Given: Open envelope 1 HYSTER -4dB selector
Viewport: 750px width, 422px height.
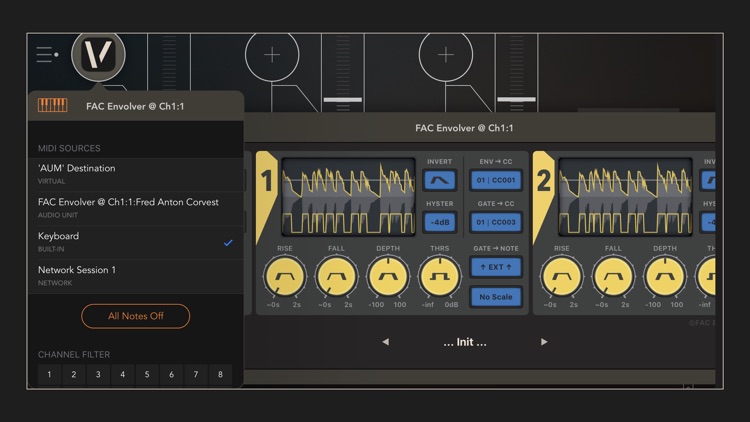Looking at the screenshot, I should (x=439, y=222).
